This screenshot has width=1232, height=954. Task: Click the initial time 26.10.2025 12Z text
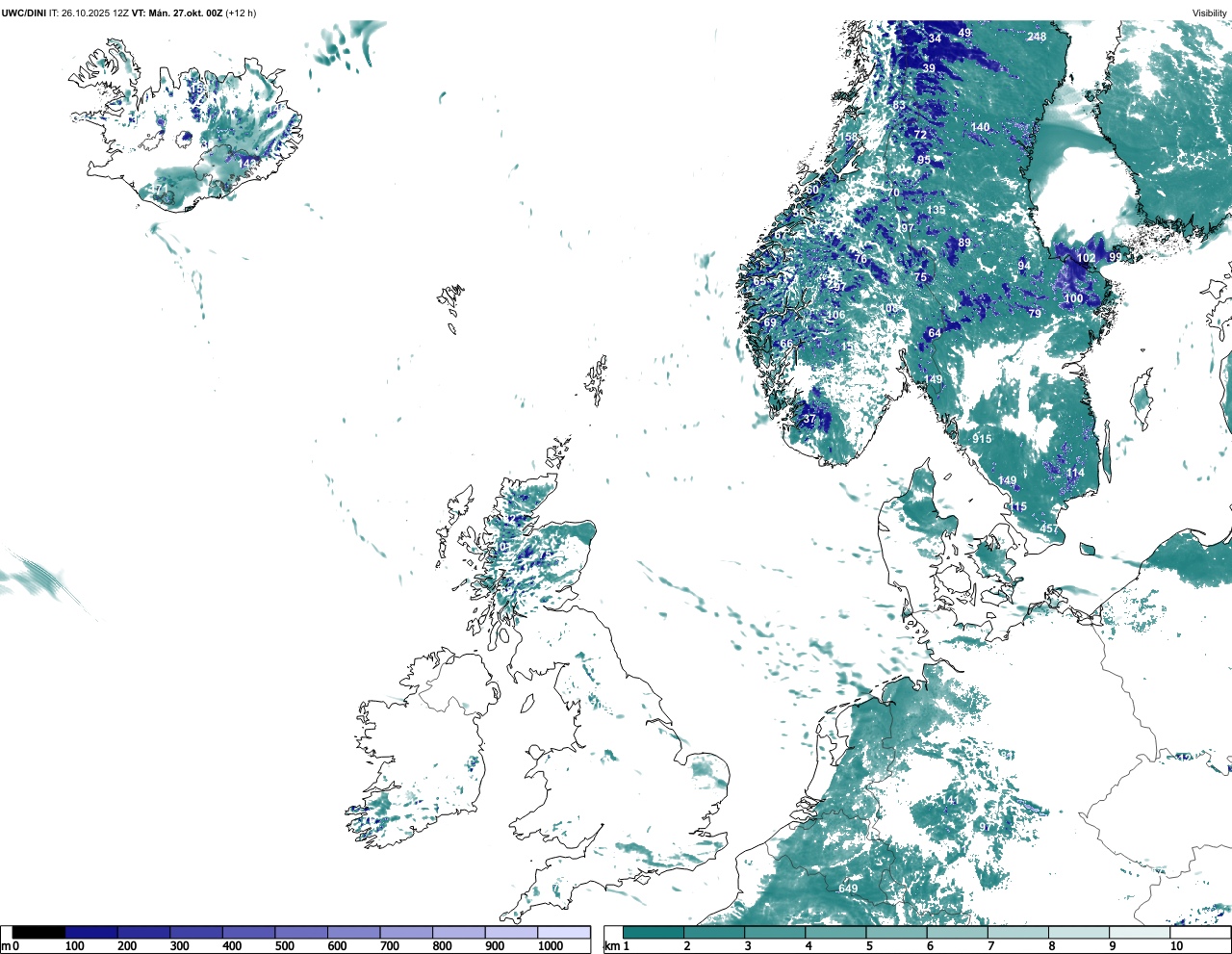[95, 13]
